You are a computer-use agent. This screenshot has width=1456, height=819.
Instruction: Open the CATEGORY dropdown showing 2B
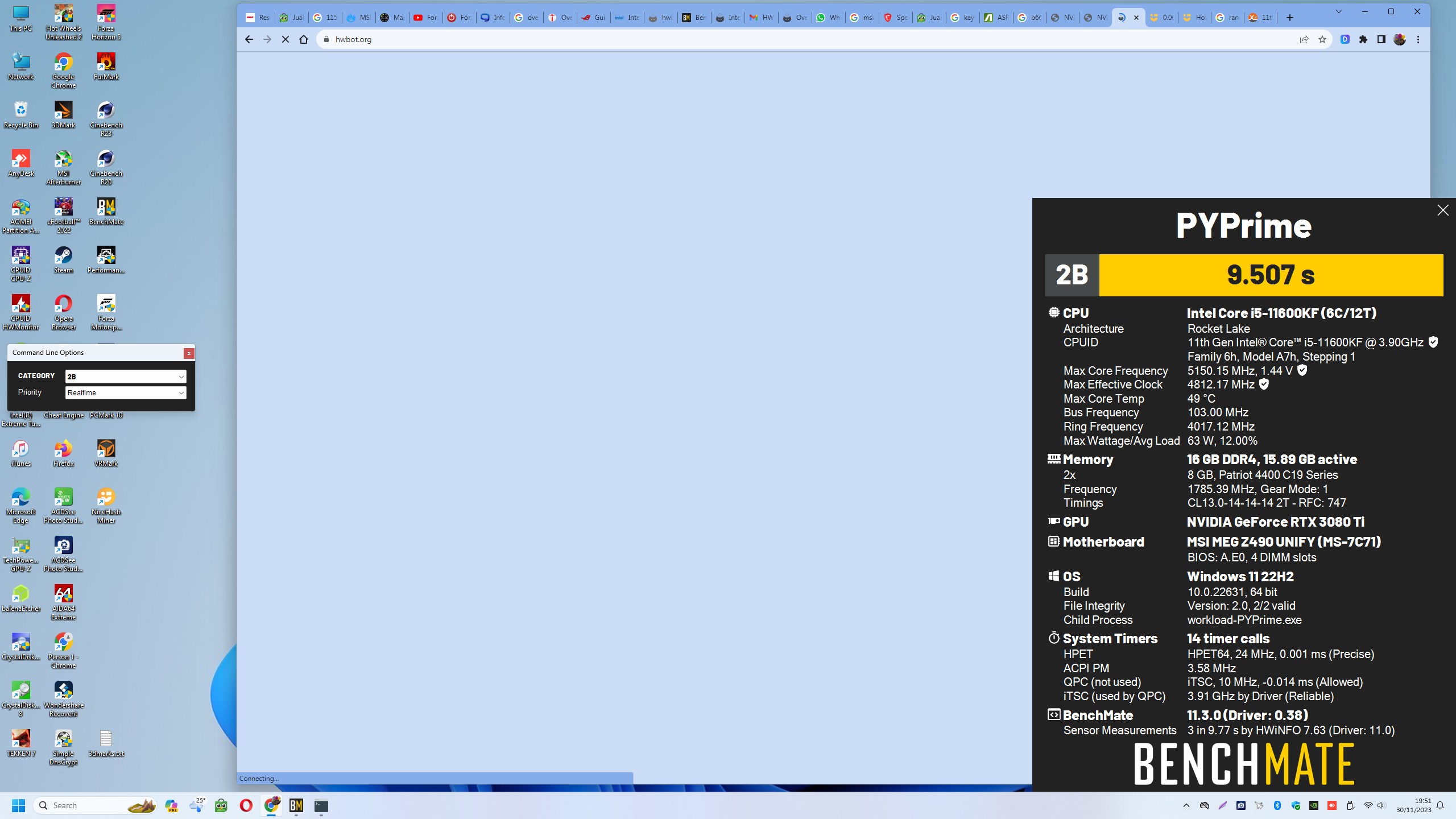(x=126, y=377)
